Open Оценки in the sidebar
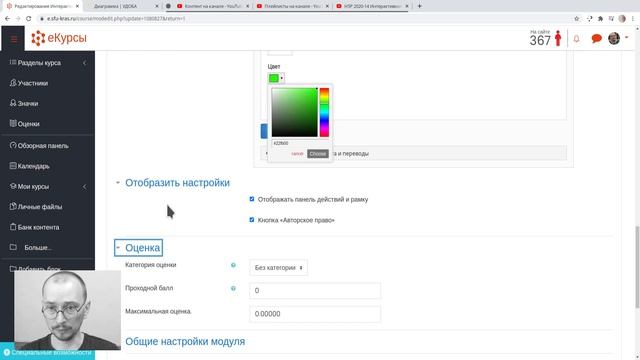The height and width of the screenshot is (360, 640). [29, 124]
